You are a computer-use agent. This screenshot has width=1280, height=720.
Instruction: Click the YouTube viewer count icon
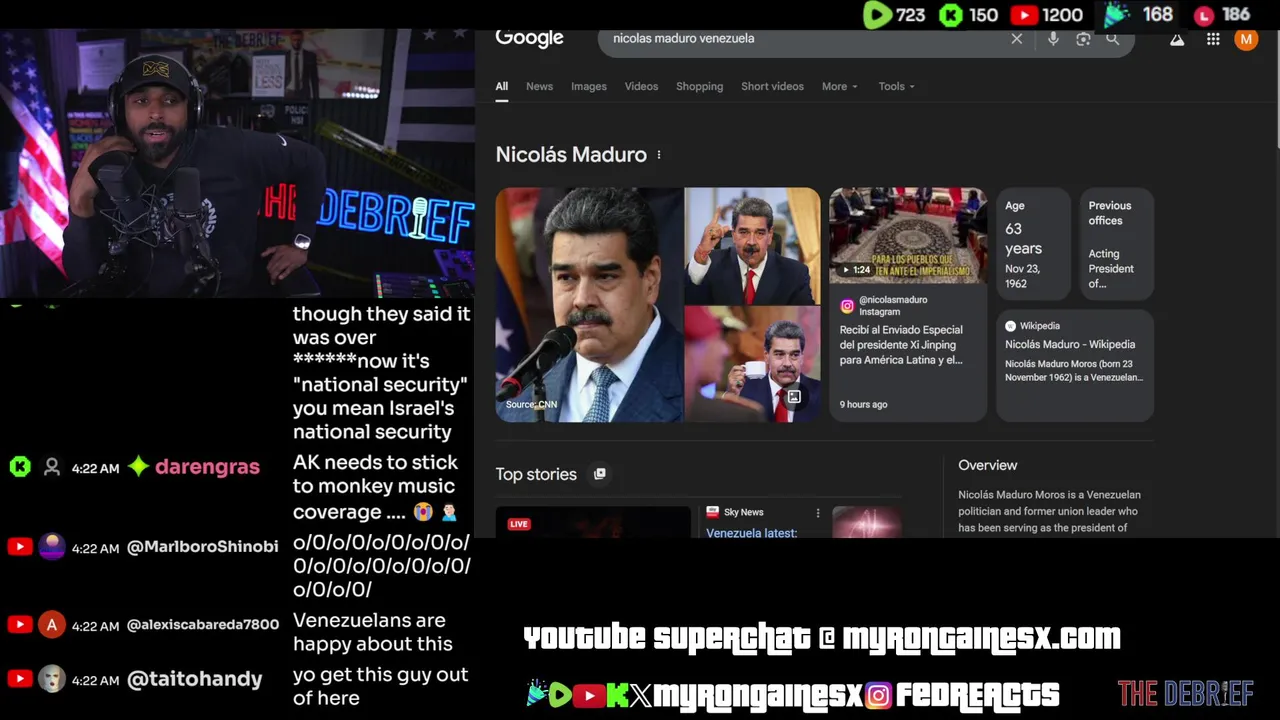(x=1024, y=15)
